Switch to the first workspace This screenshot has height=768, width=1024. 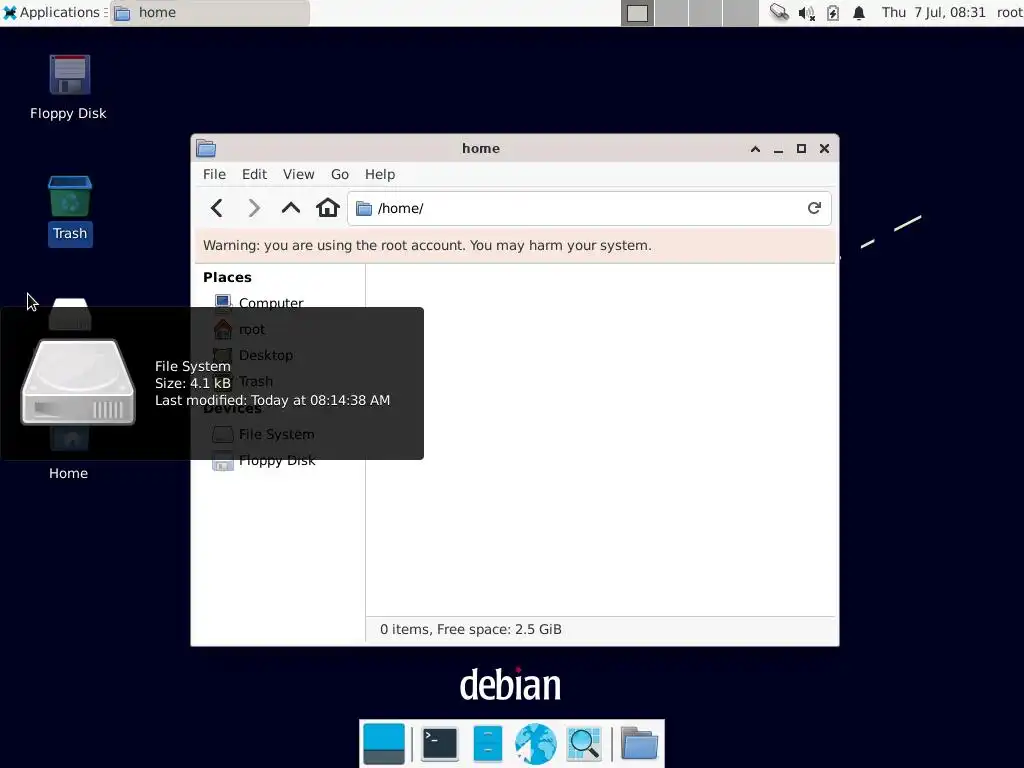pos(637,13)
